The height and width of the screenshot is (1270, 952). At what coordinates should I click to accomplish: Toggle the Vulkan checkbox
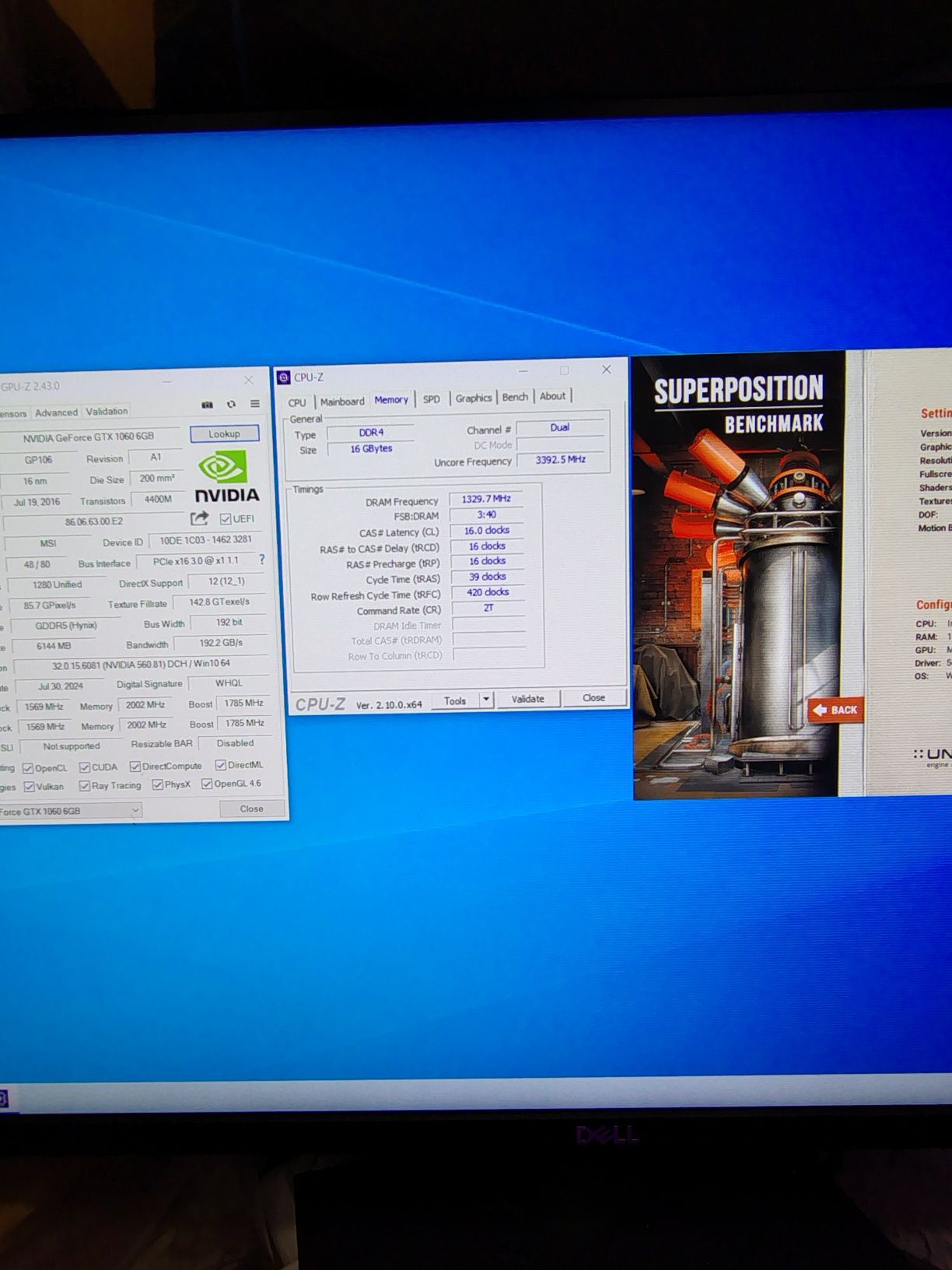point(30,787)
